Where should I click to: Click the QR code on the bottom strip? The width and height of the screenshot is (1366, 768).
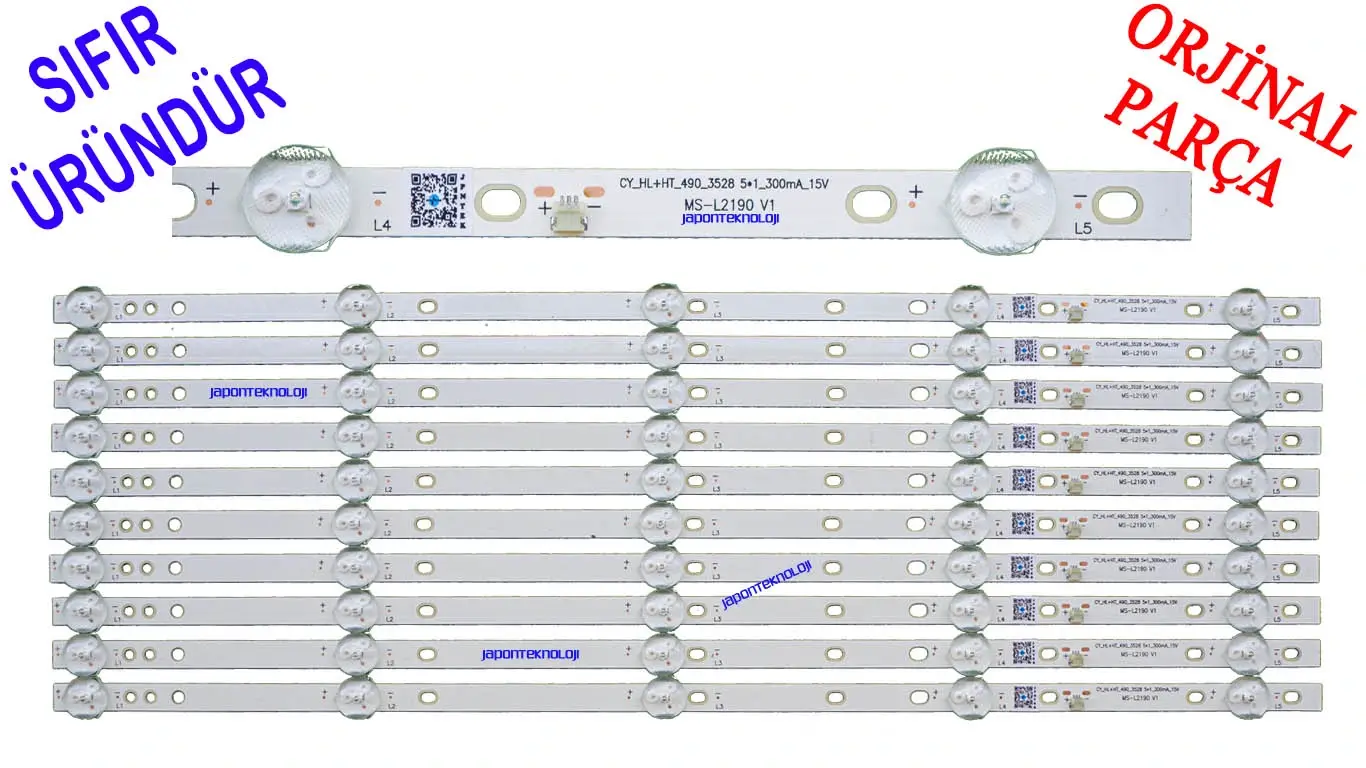coord(1023,695)
